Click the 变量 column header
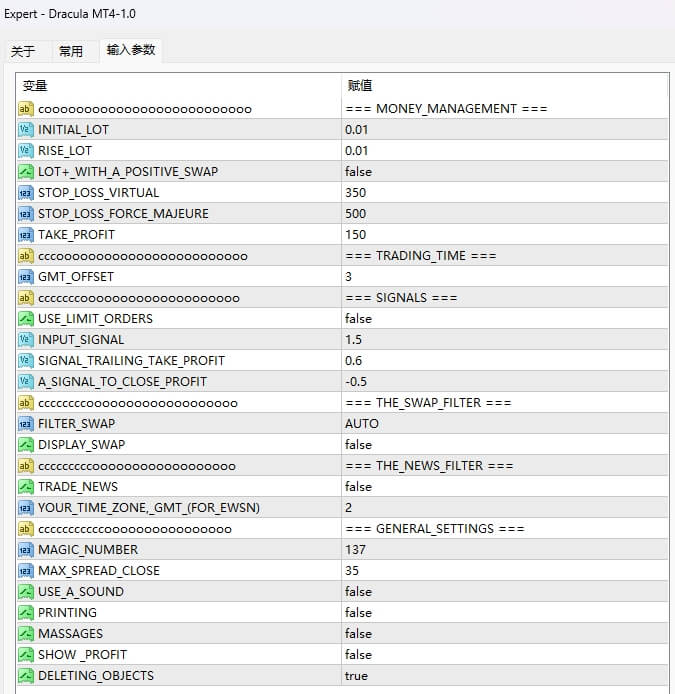Screen dimensions: 675x694 pos(35,85)
